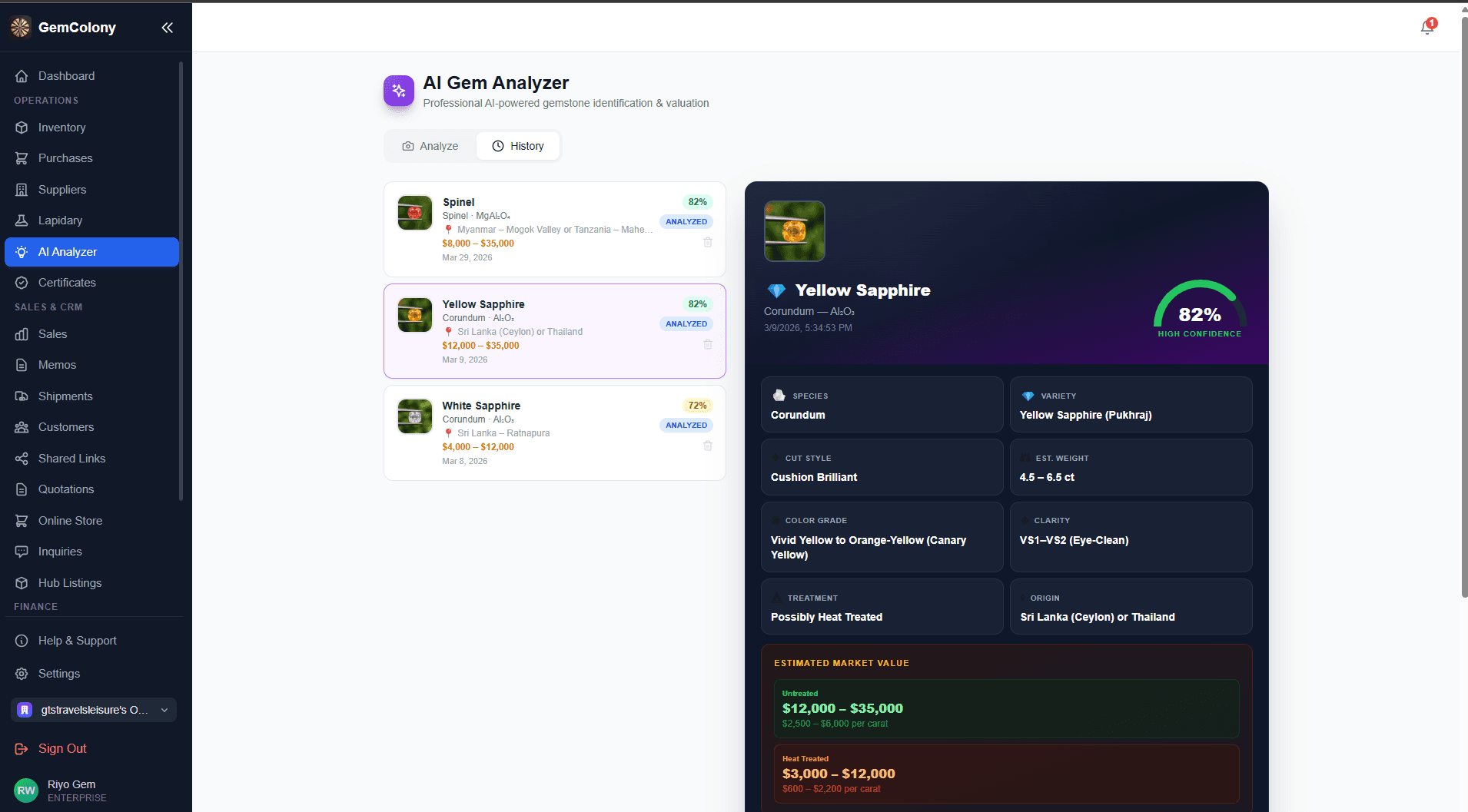Click the page vertical scrollbar
Image resolution: width=1468 pixels, height=812 pixels.
tap(1463, 307)
